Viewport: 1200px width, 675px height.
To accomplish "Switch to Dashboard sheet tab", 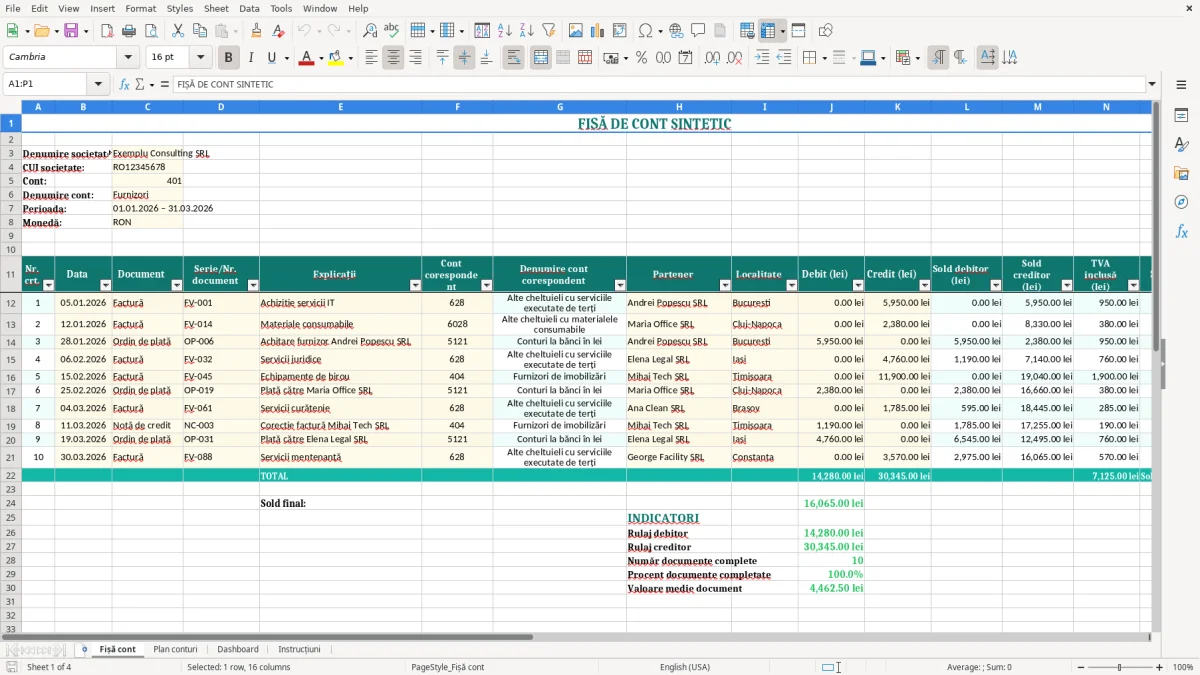I will tap(238, 650).
